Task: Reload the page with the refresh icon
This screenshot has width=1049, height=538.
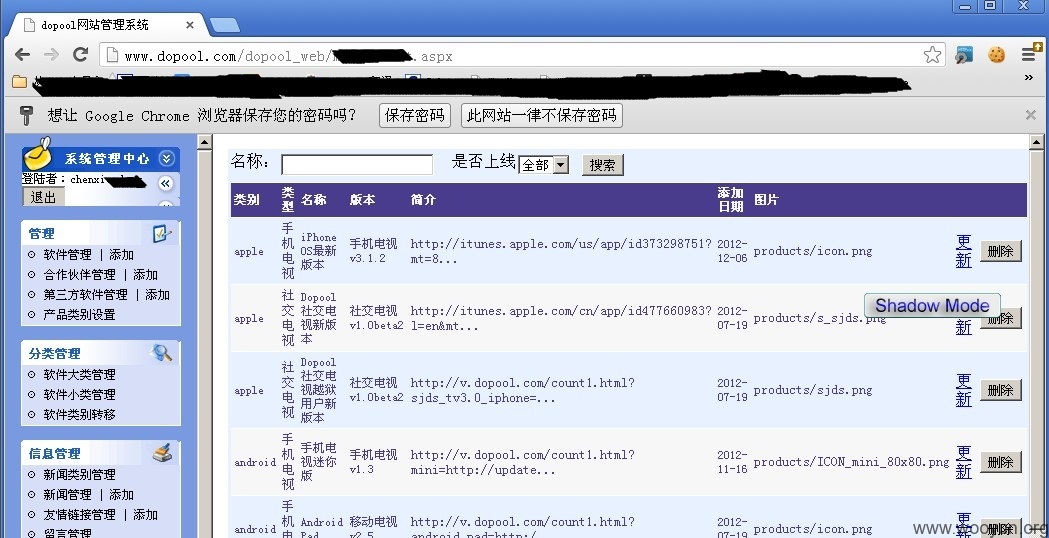Action: click(x=80, y=55)
